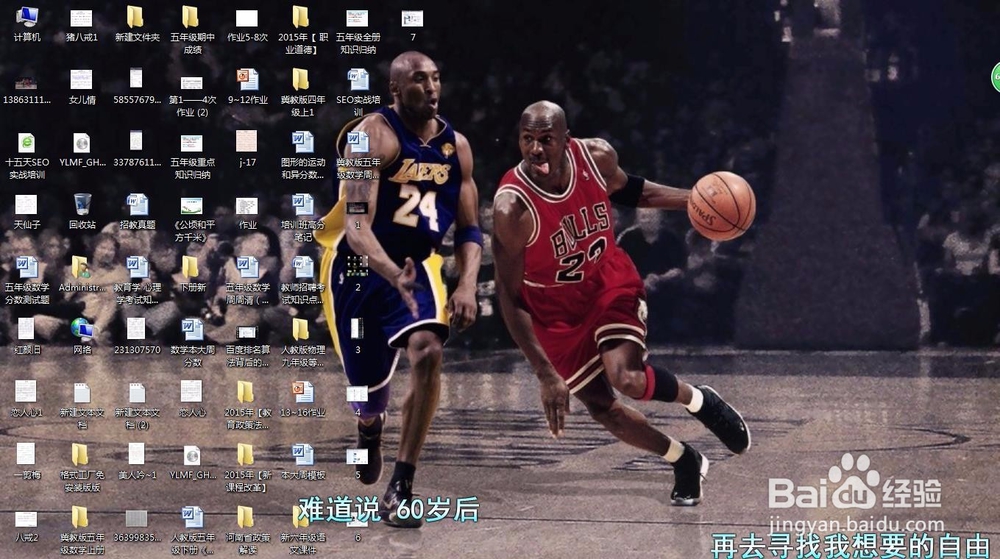Viewport: 1000px width, 559px height.
Task: Open the 网络 network icon
Action: pos(82,330)
